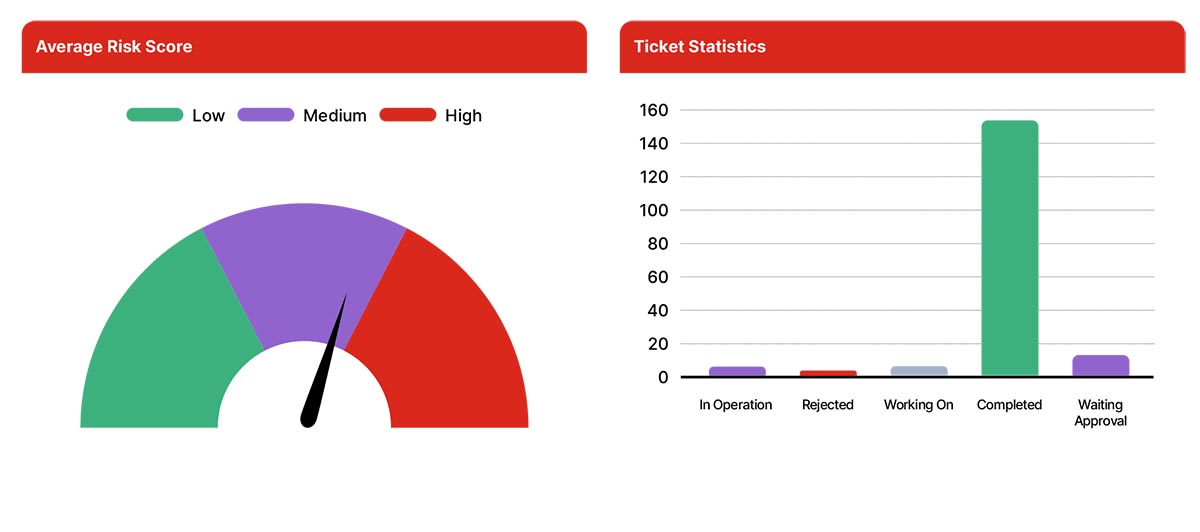Click the In Operation axis label
This screenshot has width=1200, height=532.
point(736,405)
